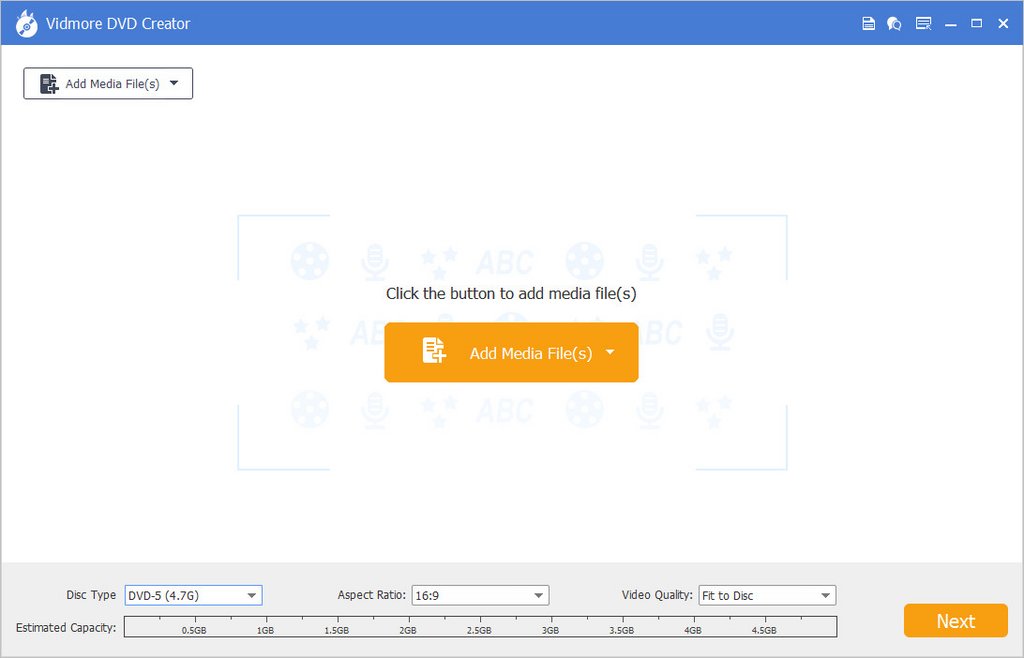Image resolution: width=1024 pixels, height=658 pixels.
Task: Click the Estimated Capacity bar
Action: pyautogui.click(x=480, y=627)
